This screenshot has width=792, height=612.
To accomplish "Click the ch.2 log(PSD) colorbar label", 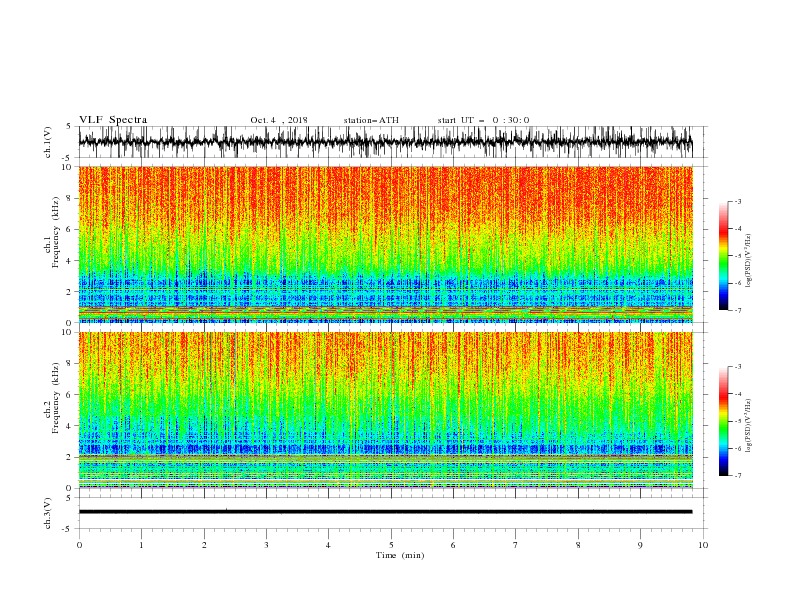I will coord(748,426).
